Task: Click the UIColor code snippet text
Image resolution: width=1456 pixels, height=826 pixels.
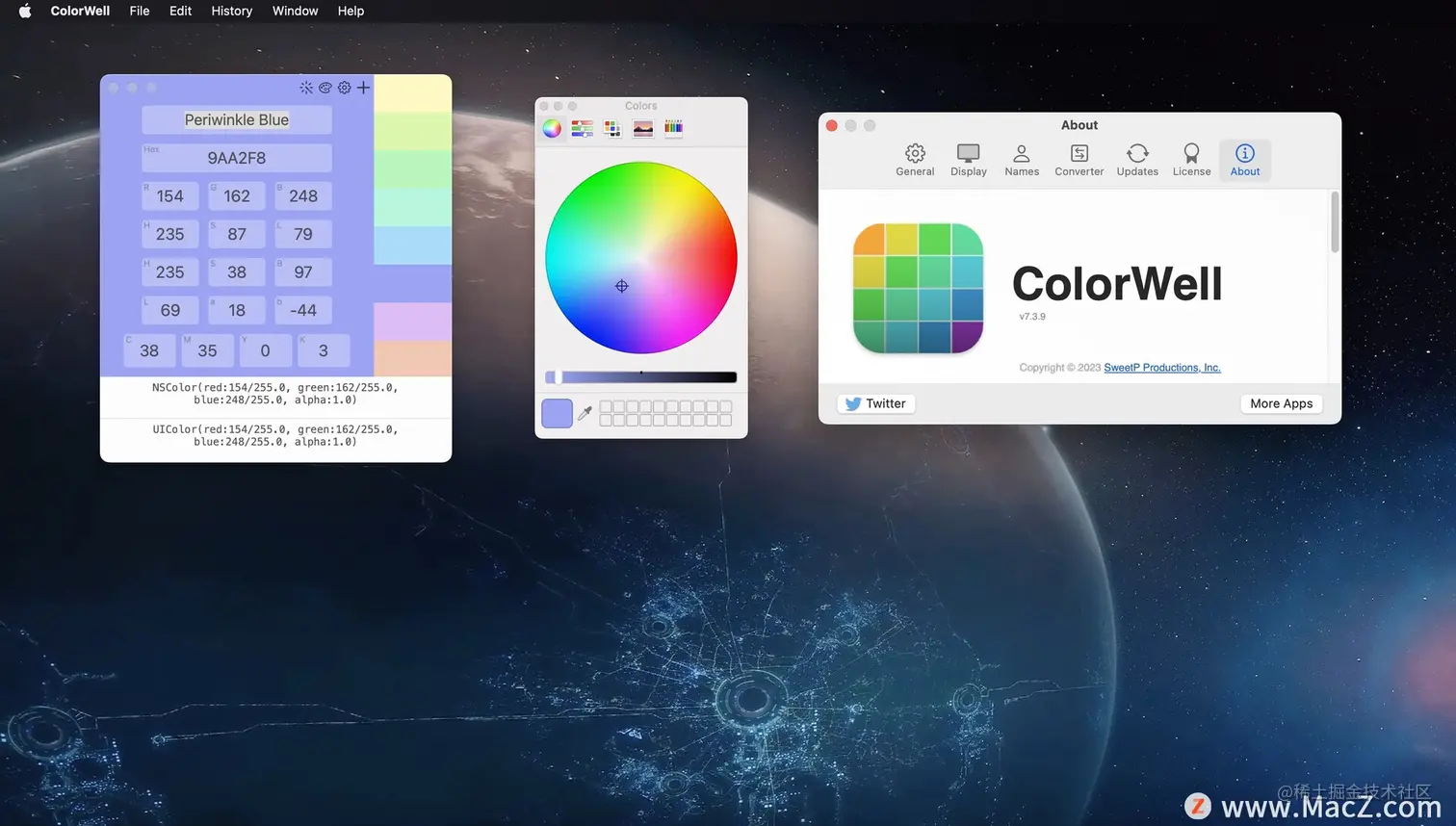Action: tap(275, 435)
